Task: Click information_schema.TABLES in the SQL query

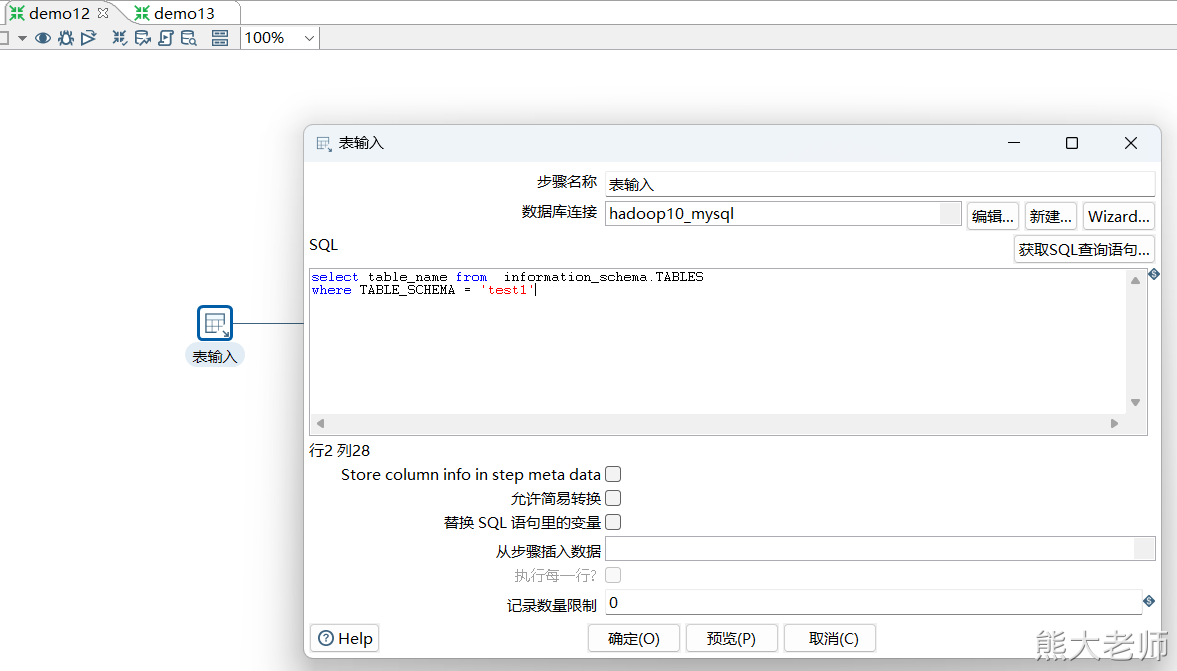Action: [604, 277]
